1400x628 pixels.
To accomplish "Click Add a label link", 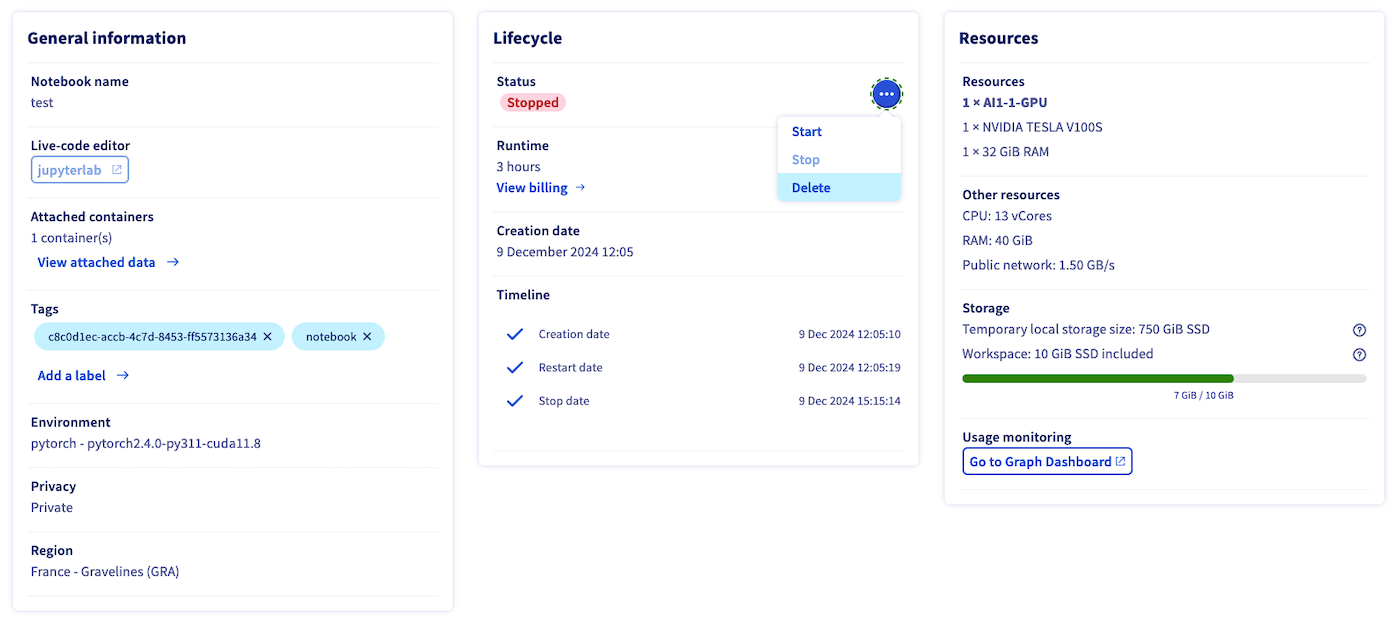I will (71, 376).
